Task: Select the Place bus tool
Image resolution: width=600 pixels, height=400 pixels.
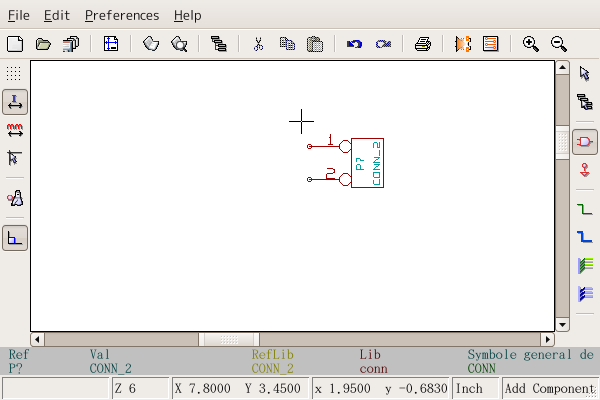Action: tap(585, 237)
